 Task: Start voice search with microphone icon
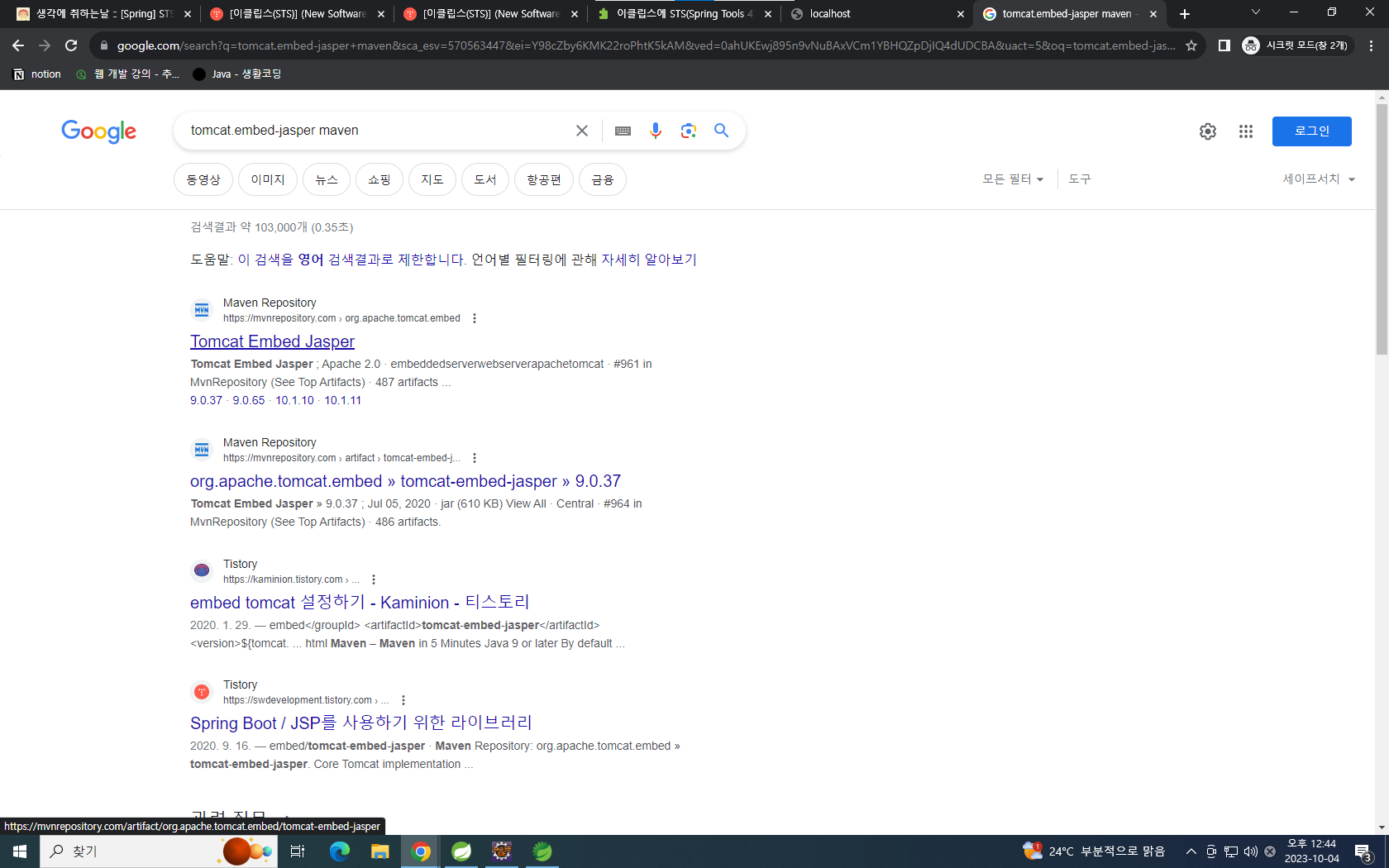(656, 131)
